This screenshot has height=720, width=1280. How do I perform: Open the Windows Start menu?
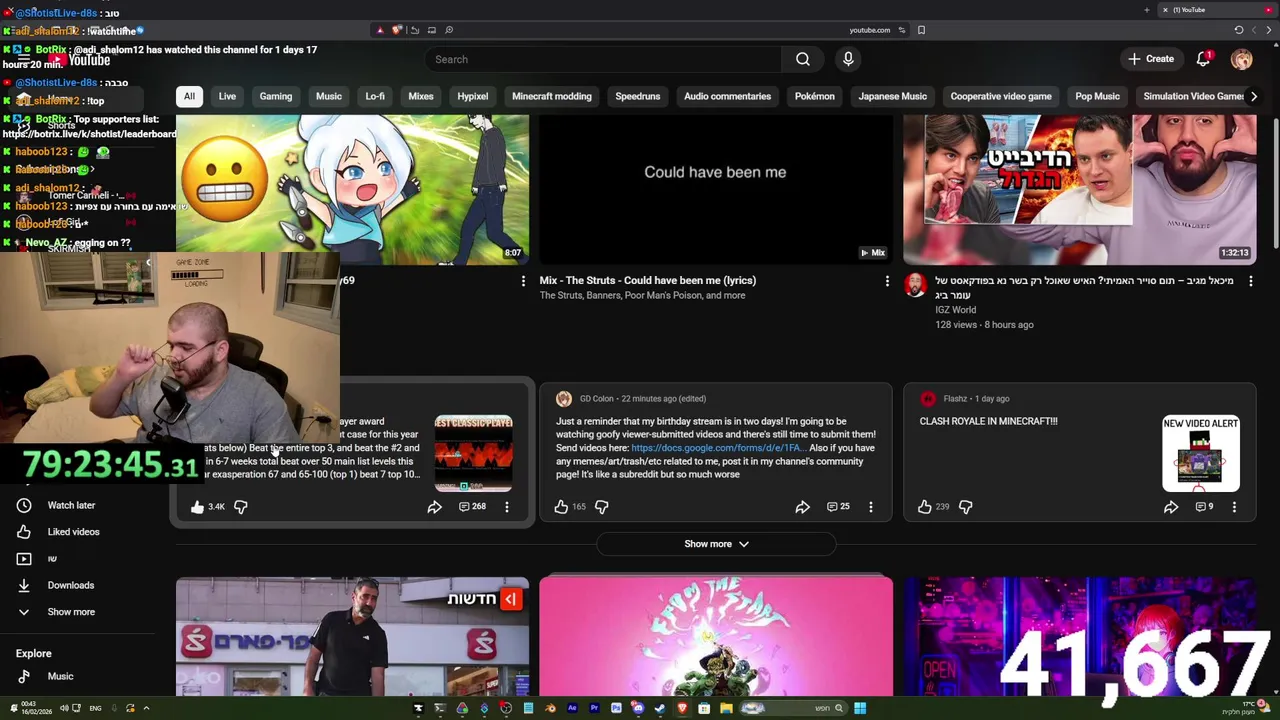click(x=860, y=708)
